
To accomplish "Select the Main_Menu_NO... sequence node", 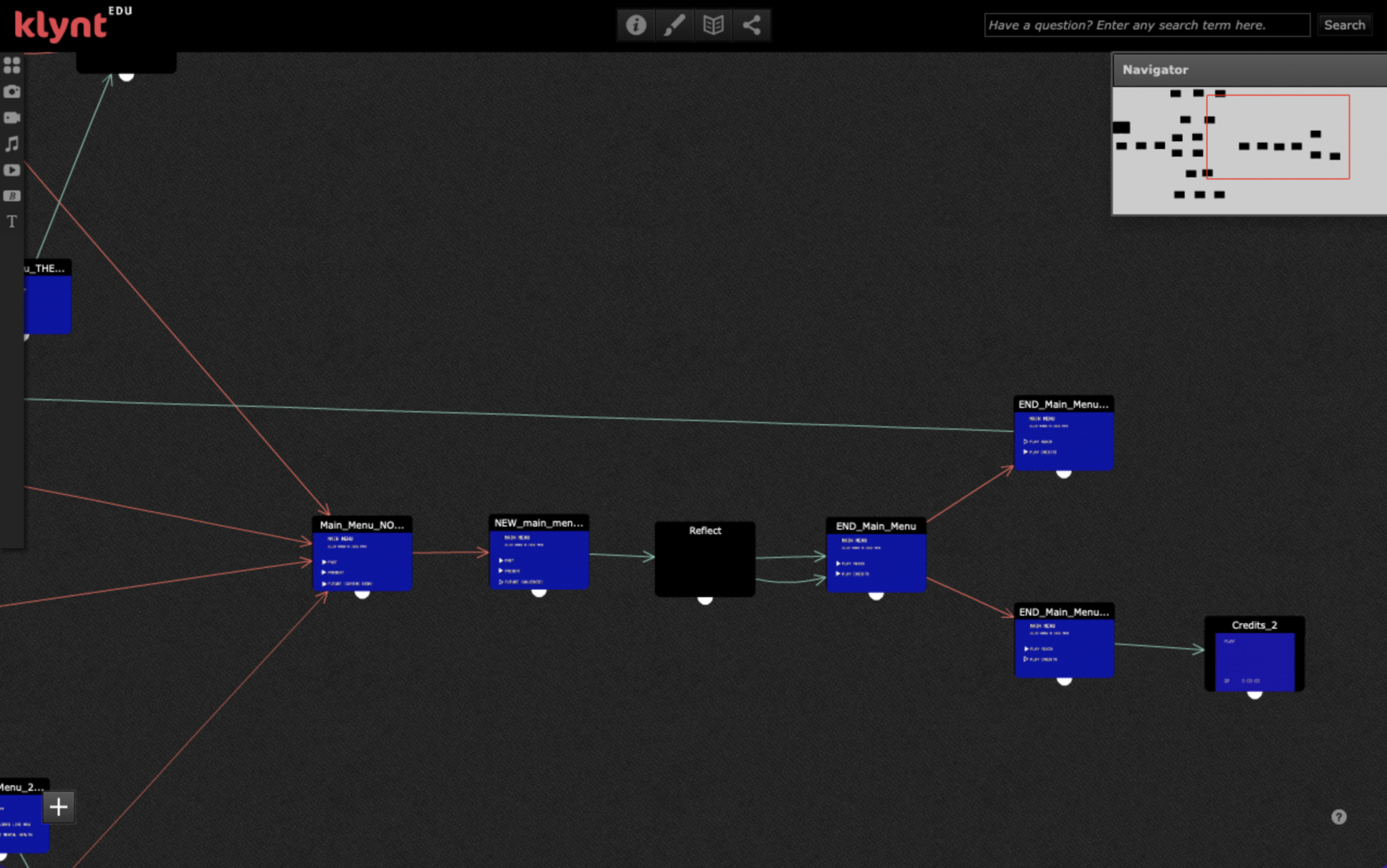I will [362, 553].
